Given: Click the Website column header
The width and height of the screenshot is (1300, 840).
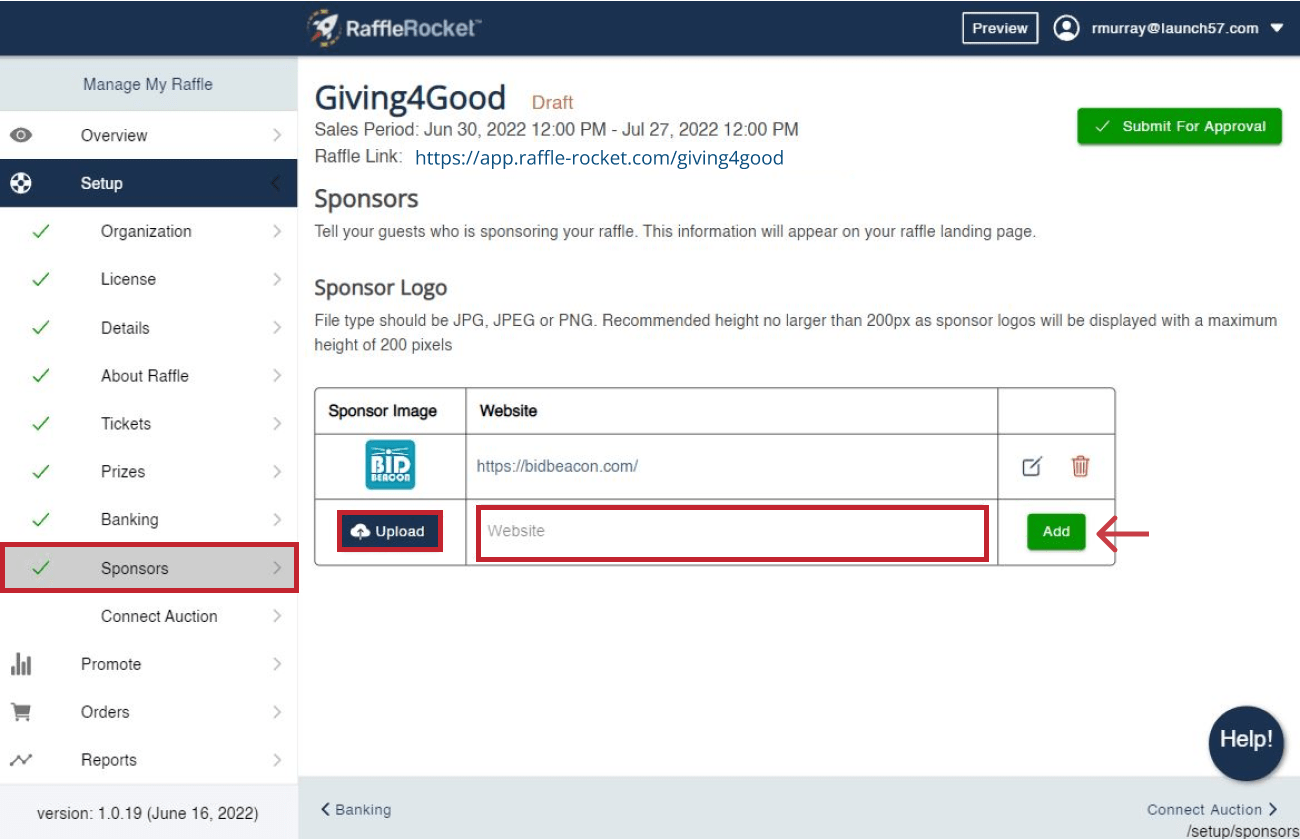Looking at the screenshot, I should click(508, 411).
